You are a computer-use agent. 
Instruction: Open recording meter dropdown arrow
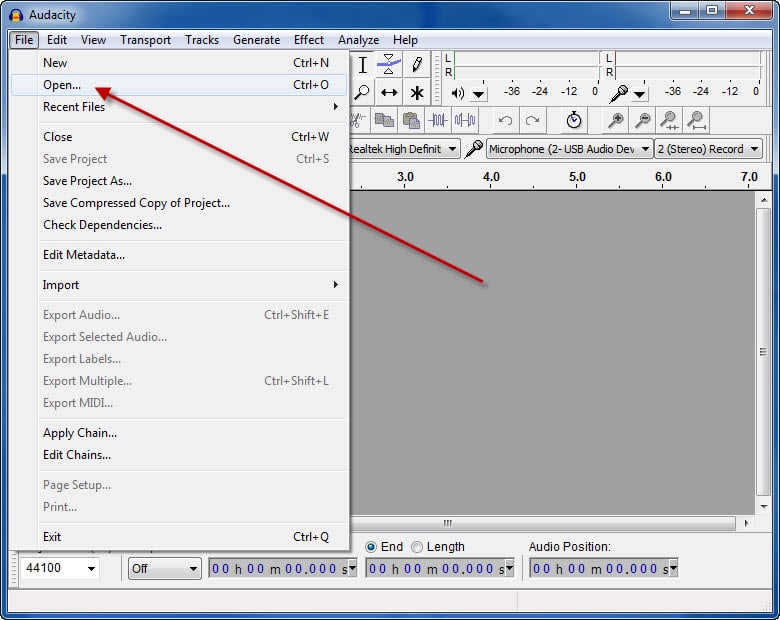640,94
